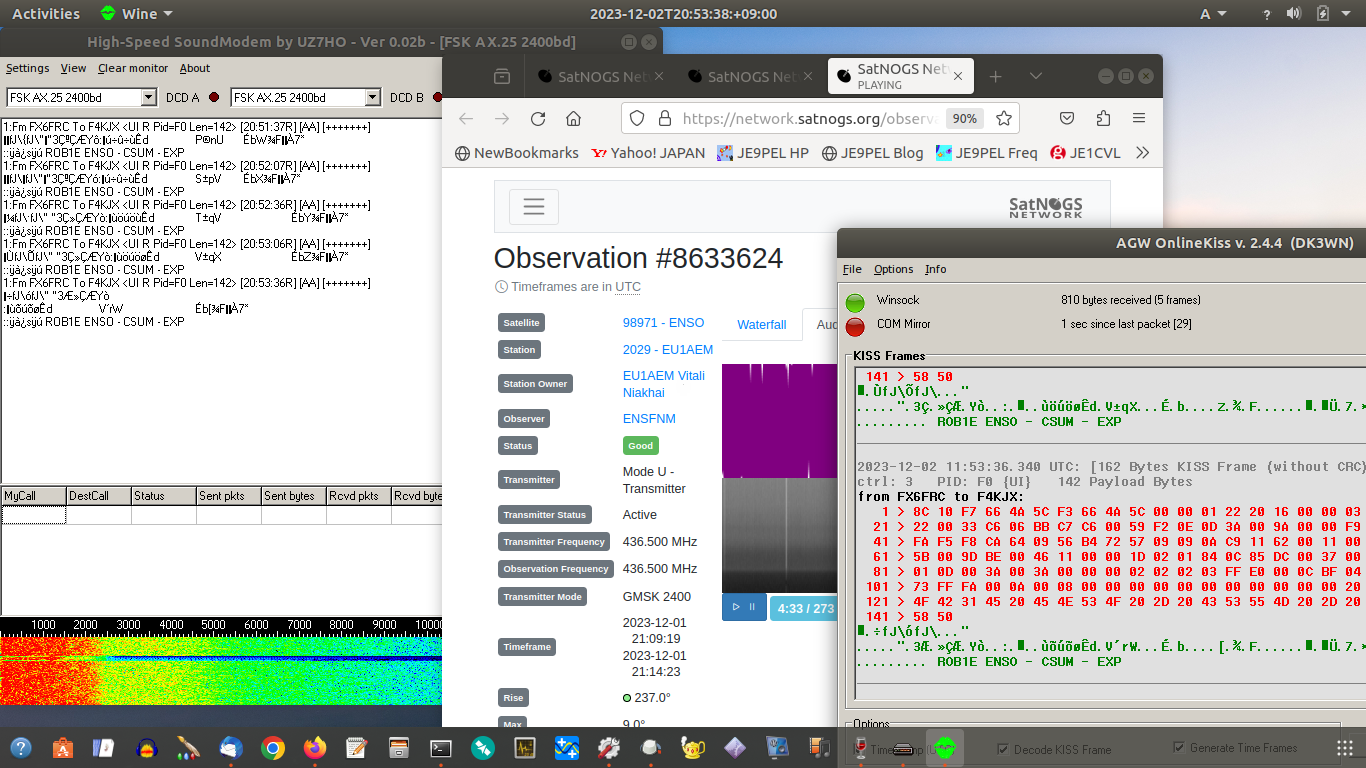
Task: Open a new Firefox tab
Action: [995, 76]
